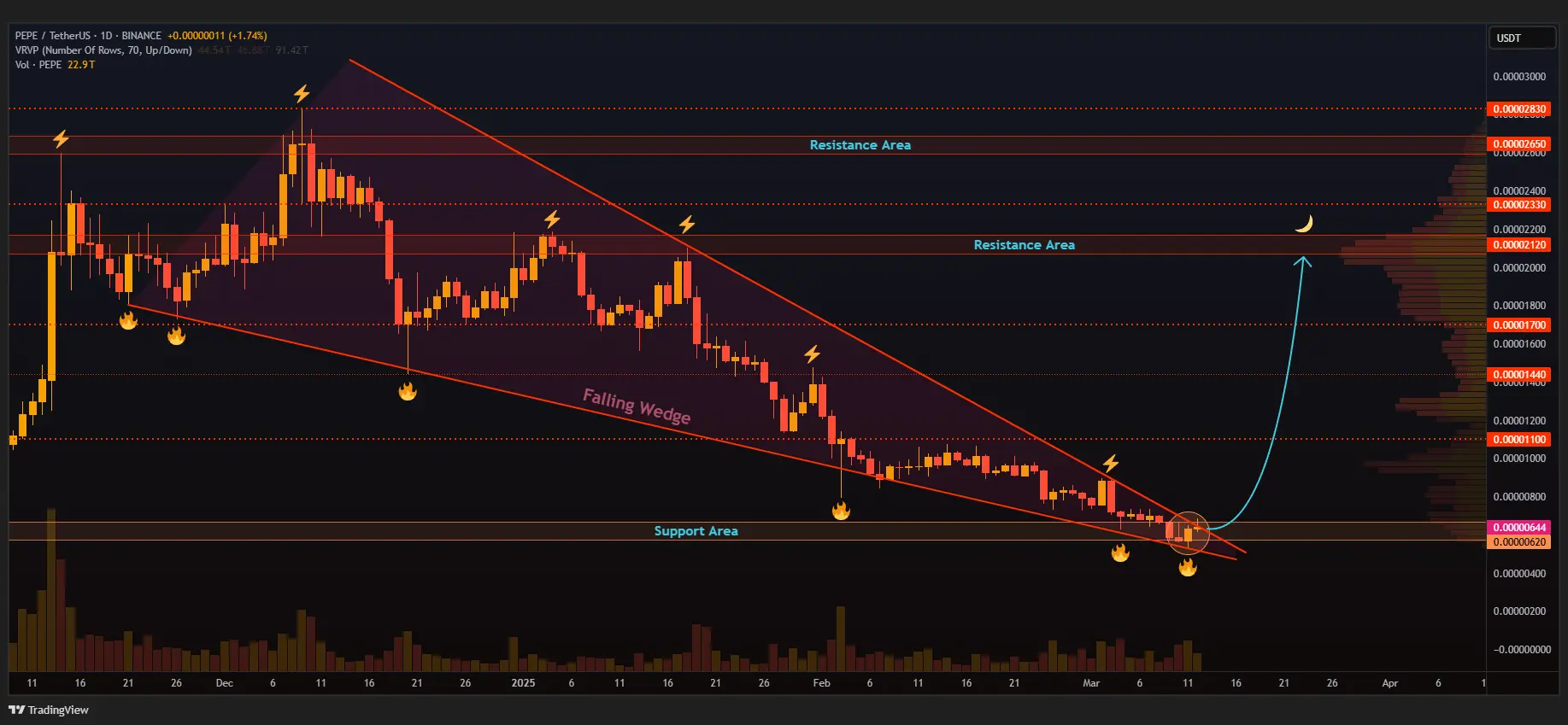Click the fire icon beneath the December 21 wick

(x=408, y=391)
